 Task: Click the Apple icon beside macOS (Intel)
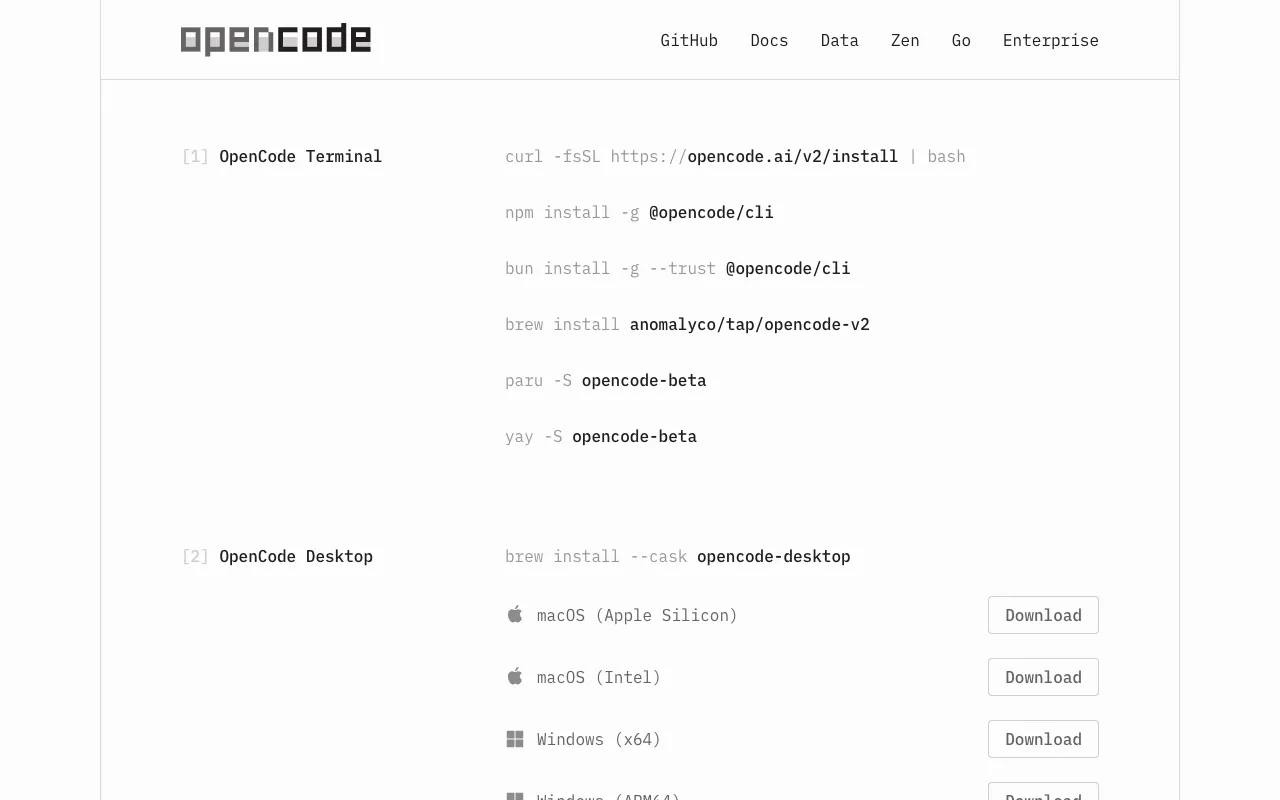(515, 676)
